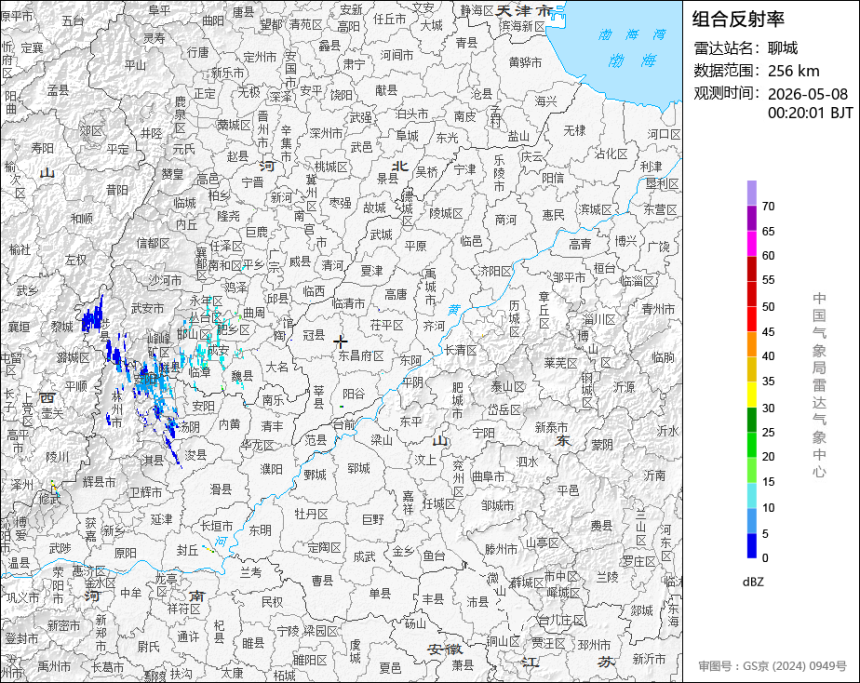Select the 东昌府区 map label
Viewport: 860px width, 683px height.
click(361, 355)
